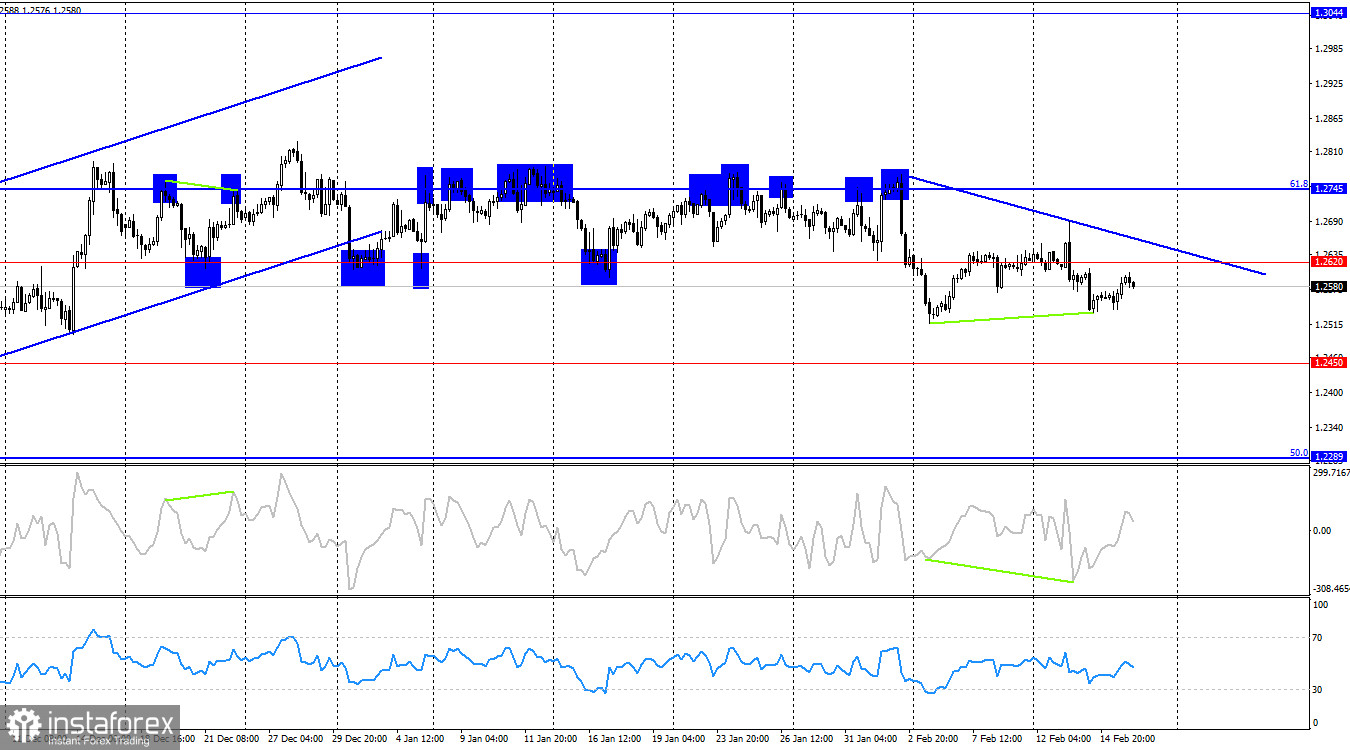Screen dimensions: 1350x750
Task: Click the 11 Jan 20:00 time label
Action: (553, 739)
